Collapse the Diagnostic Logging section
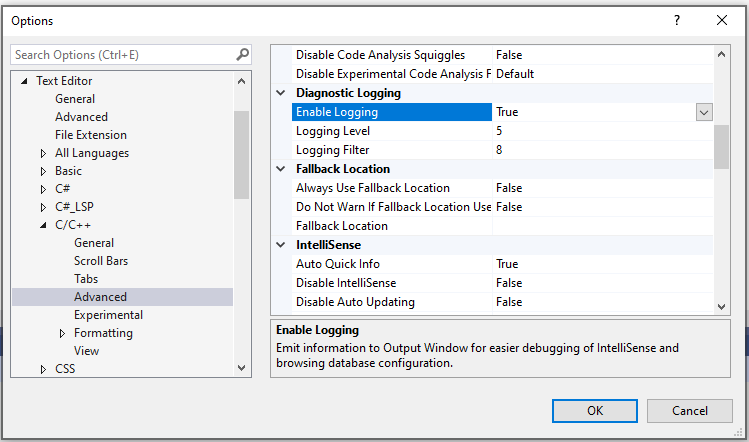The height and width of the screenshot is (442, 749). pos(281,93)
